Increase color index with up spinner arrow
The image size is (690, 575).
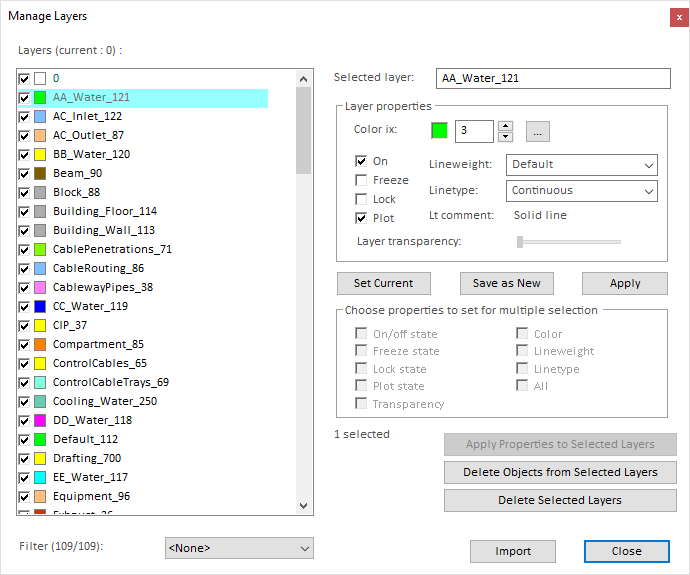tap(505, 126)
